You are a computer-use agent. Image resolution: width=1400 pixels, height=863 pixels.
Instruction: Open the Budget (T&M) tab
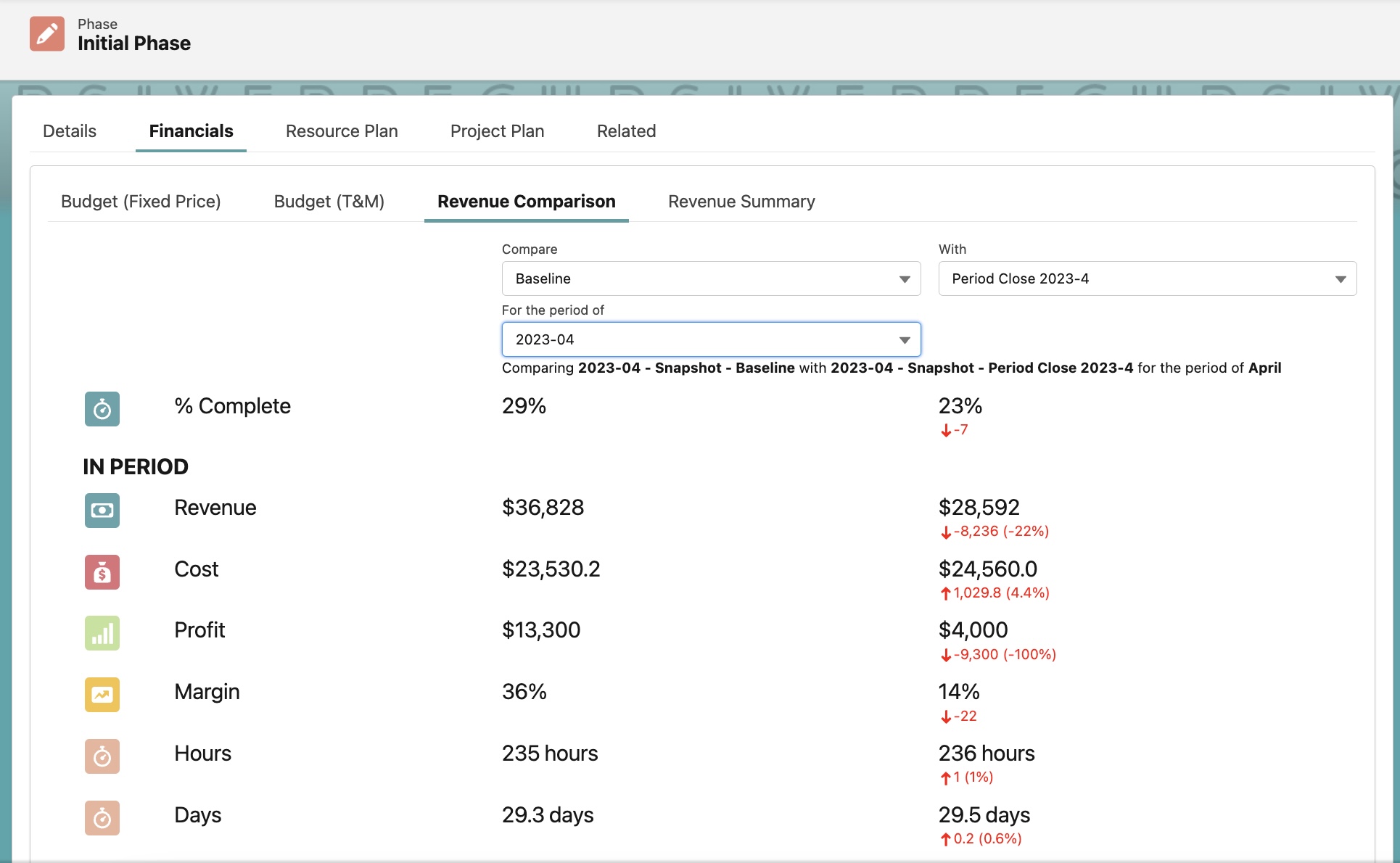(x=329, y=201)
